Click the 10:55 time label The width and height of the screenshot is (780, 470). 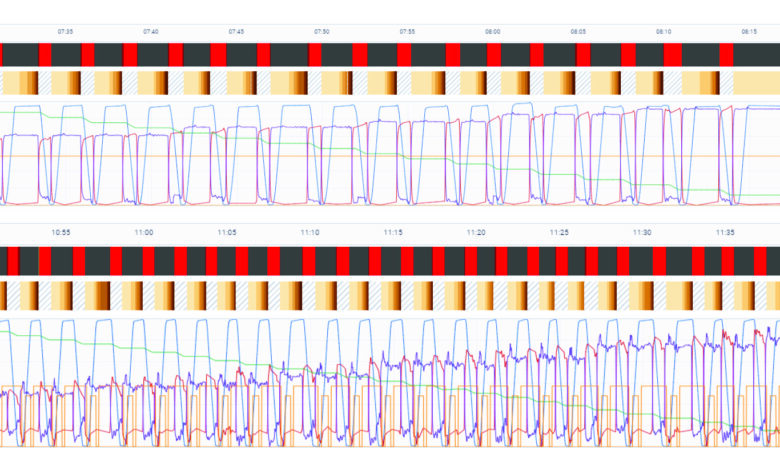click(x=61, y=232)
